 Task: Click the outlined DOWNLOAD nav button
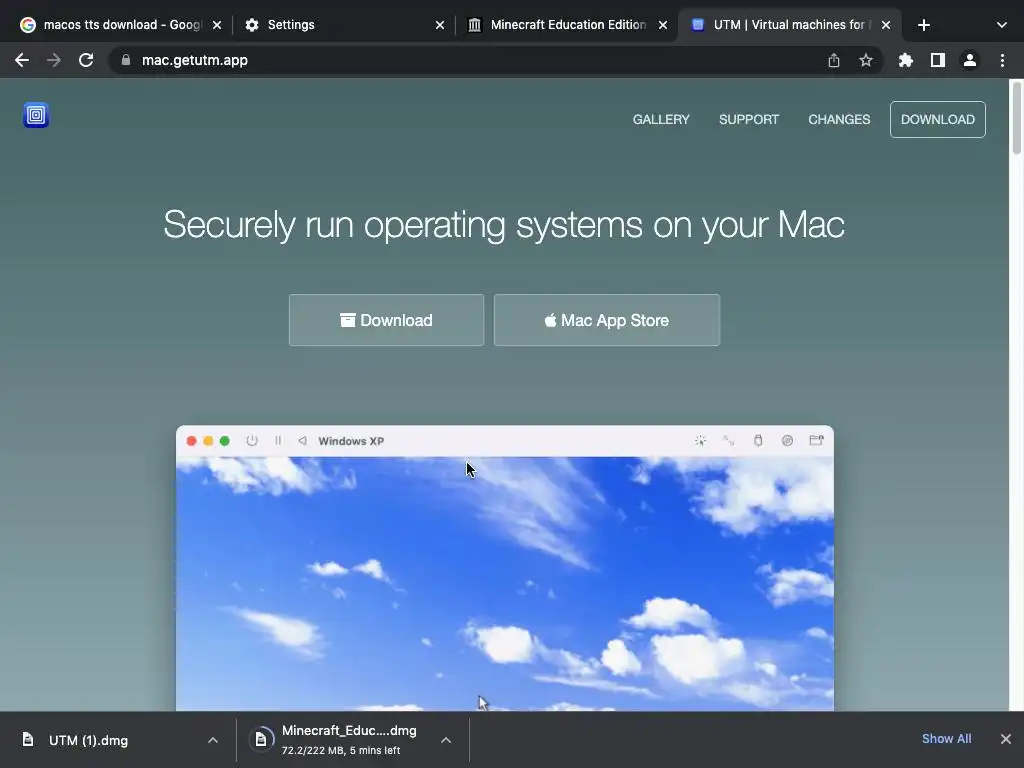pyautogui.click(x=937, y=120)
